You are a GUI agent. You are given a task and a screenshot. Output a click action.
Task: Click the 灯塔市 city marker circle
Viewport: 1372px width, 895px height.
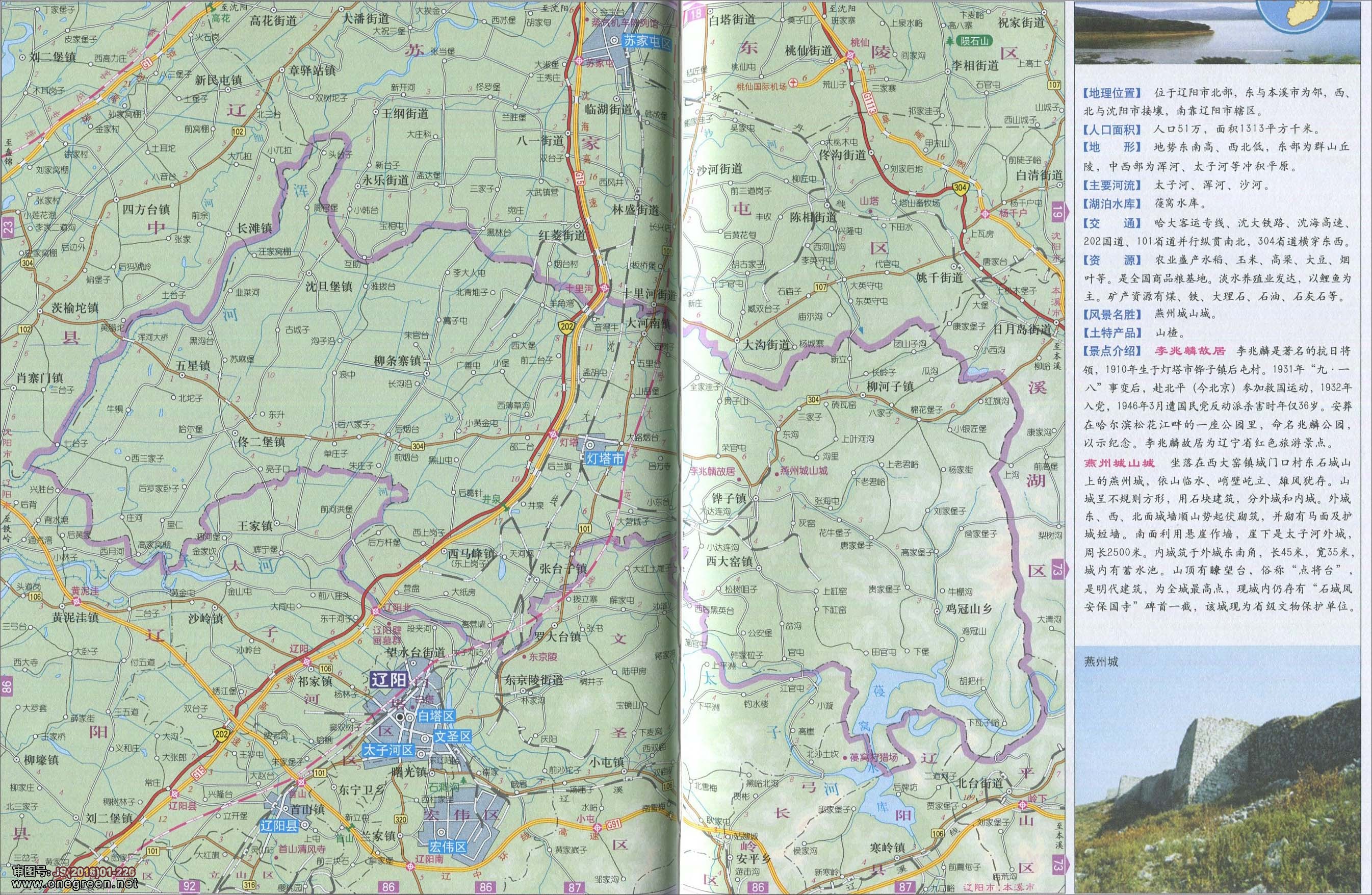coord(590,445)
